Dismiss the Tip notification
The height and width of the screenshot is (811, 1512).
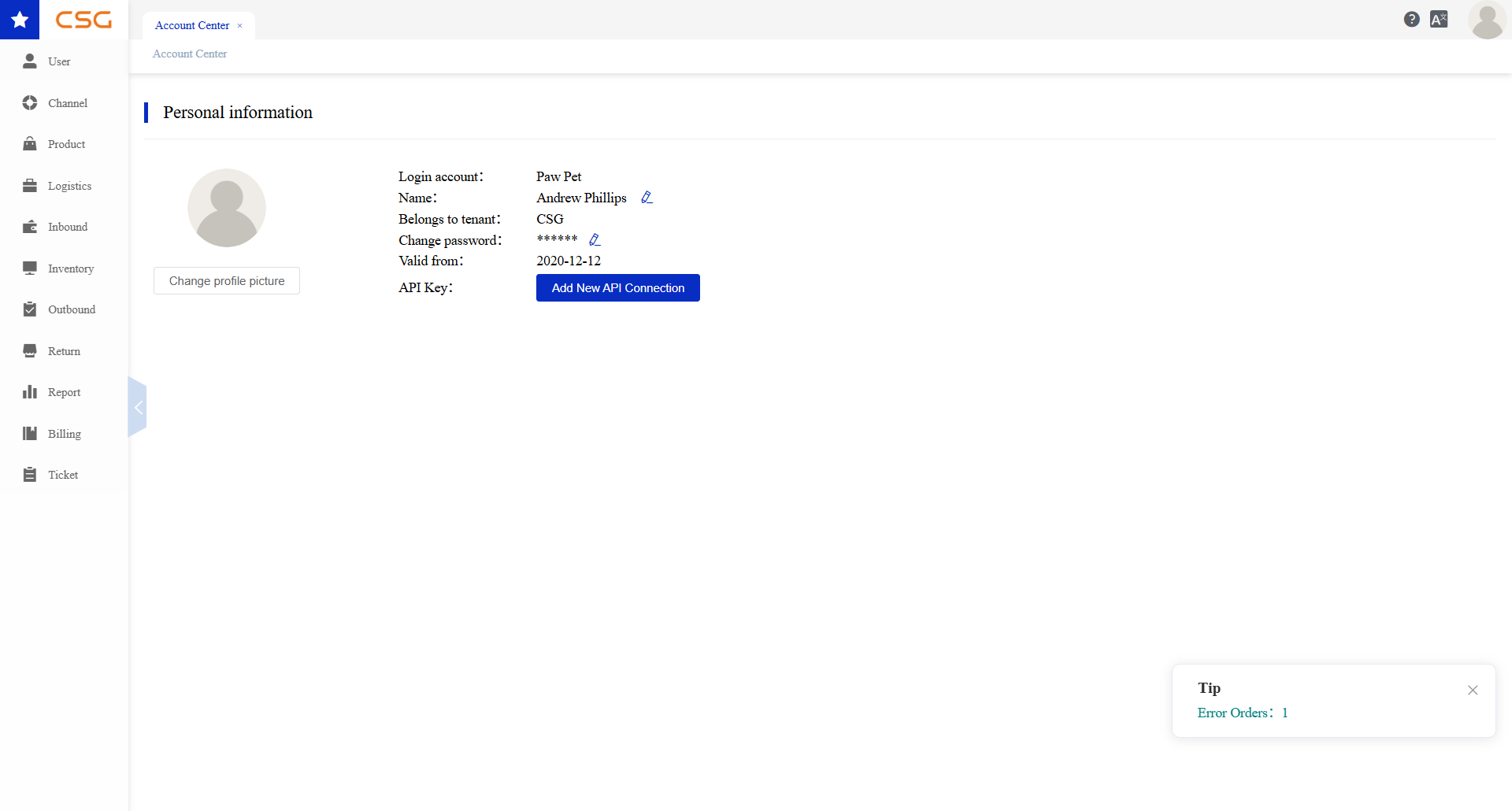click(x=1473, y=690)
